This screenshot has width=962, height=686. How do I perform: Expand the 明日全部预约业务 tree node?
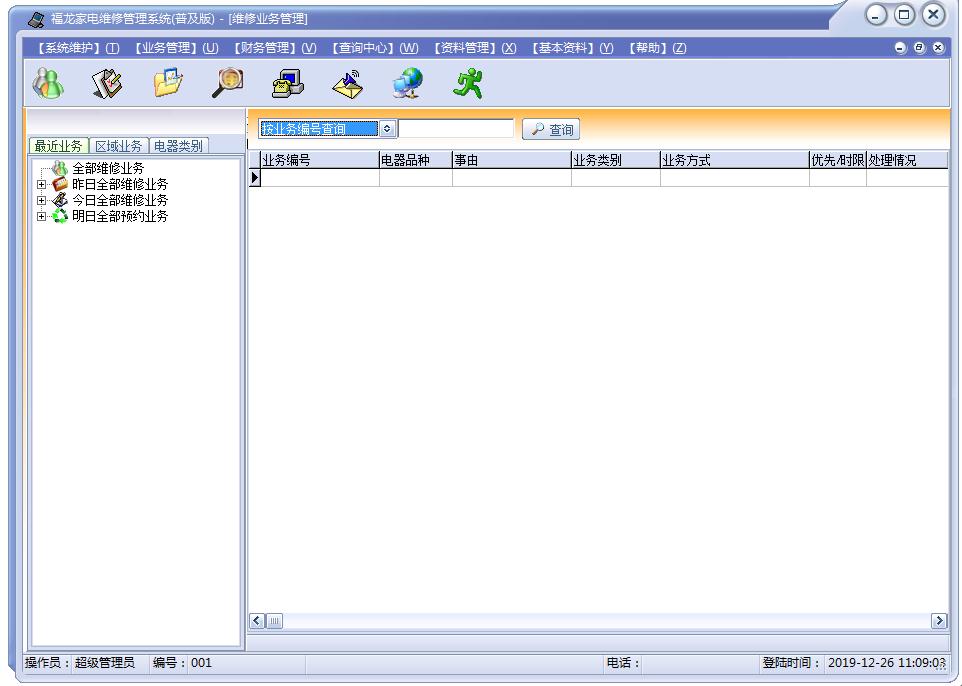coord(41,216)
